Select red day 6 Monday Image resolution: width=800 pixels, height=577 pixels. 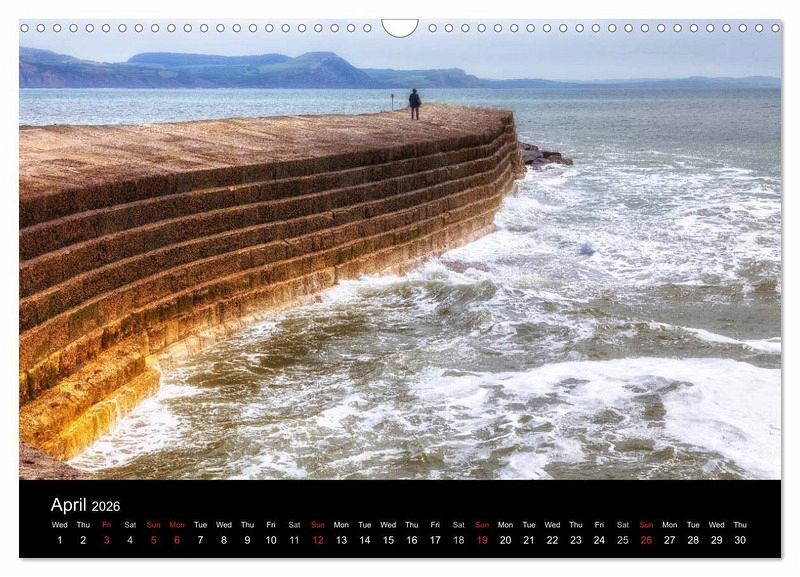click(x=177, y=540)
